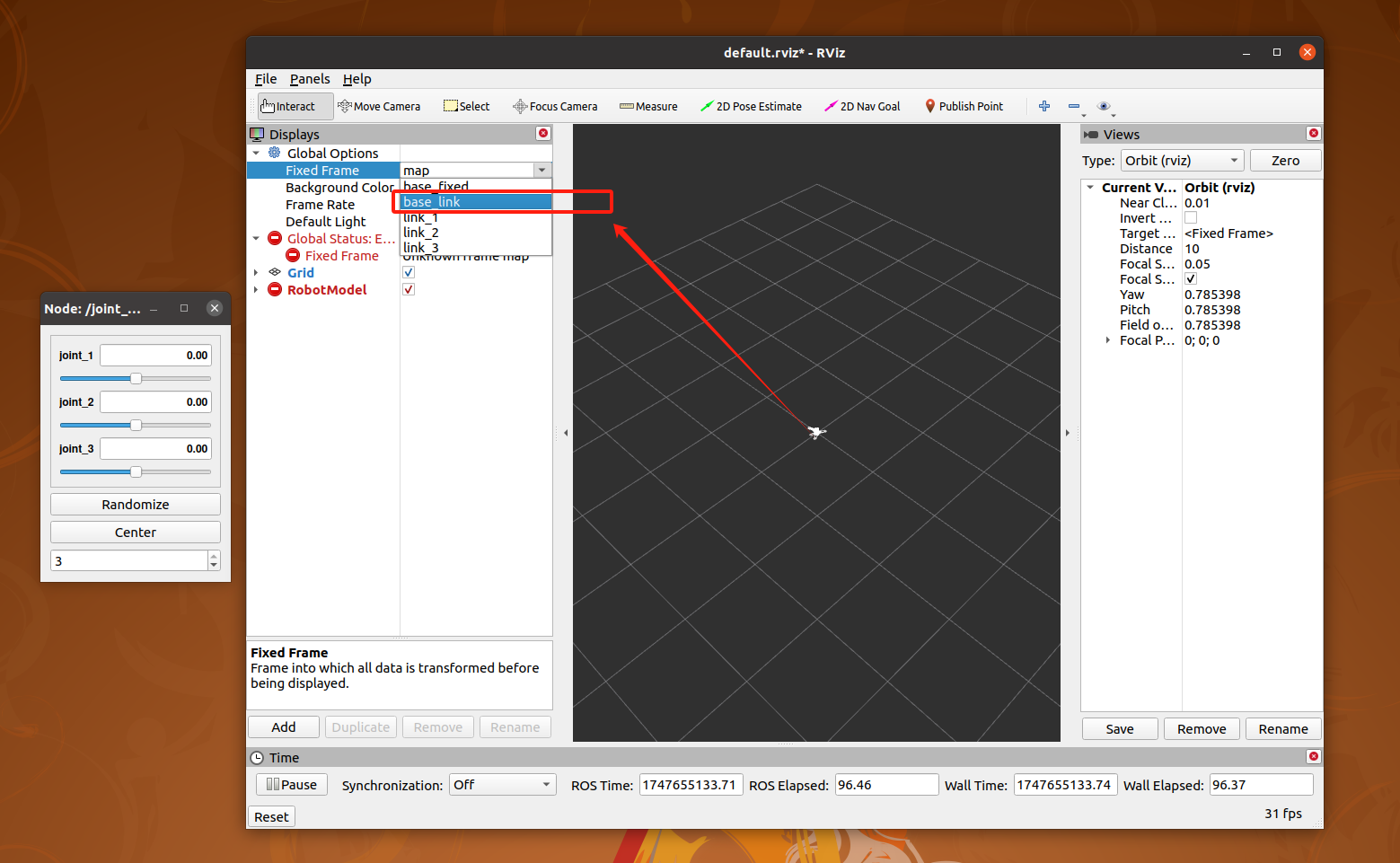Open the Fixed Frame combo box arrow
Image resolution: width=1400 pixels, height=863 pixels.
click(542, 170)
